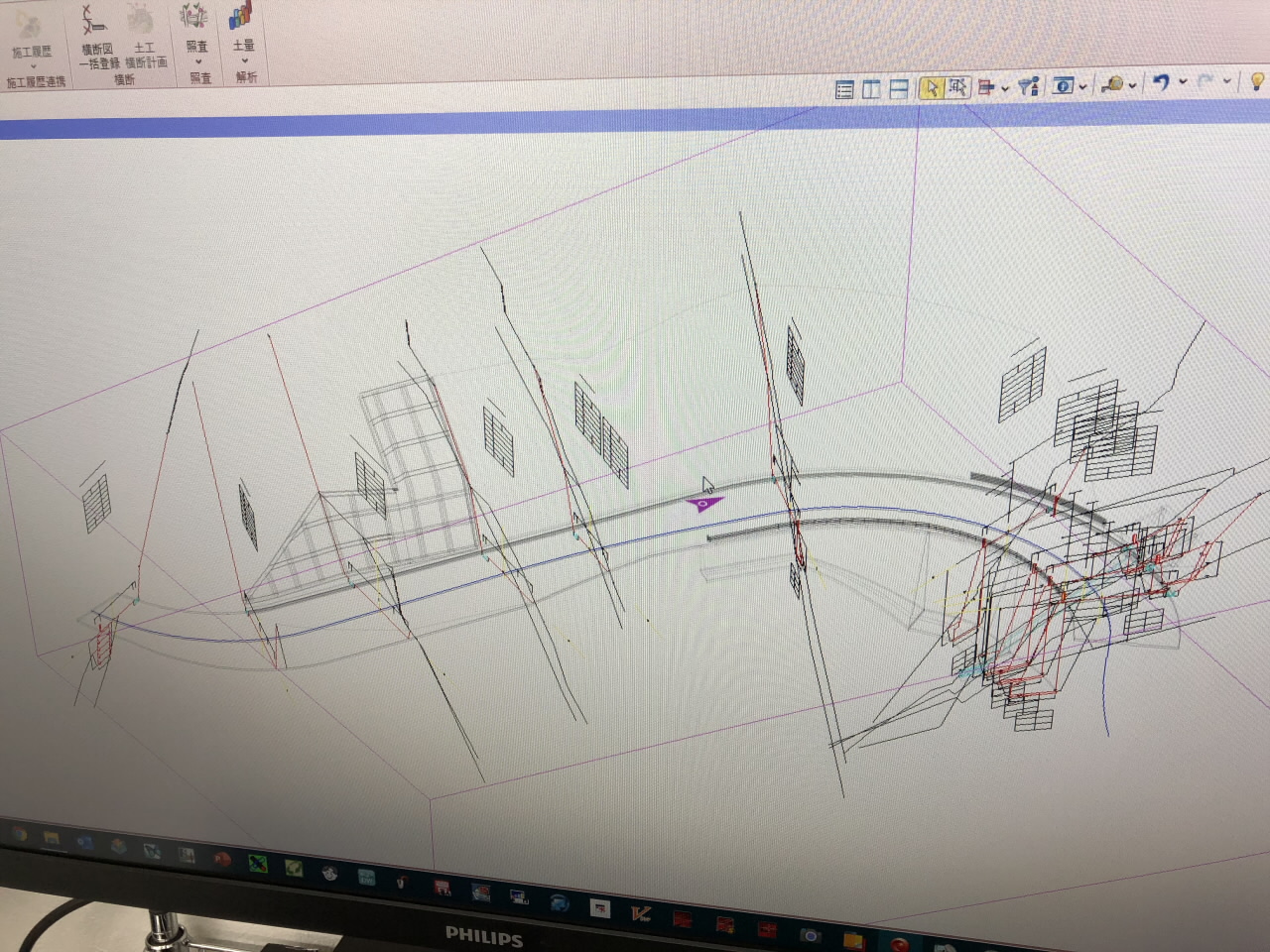The width and height of the screenshot is (1270, 952).
Task: Open the redo history dropdown arrow
Action: coord(1227,80)
